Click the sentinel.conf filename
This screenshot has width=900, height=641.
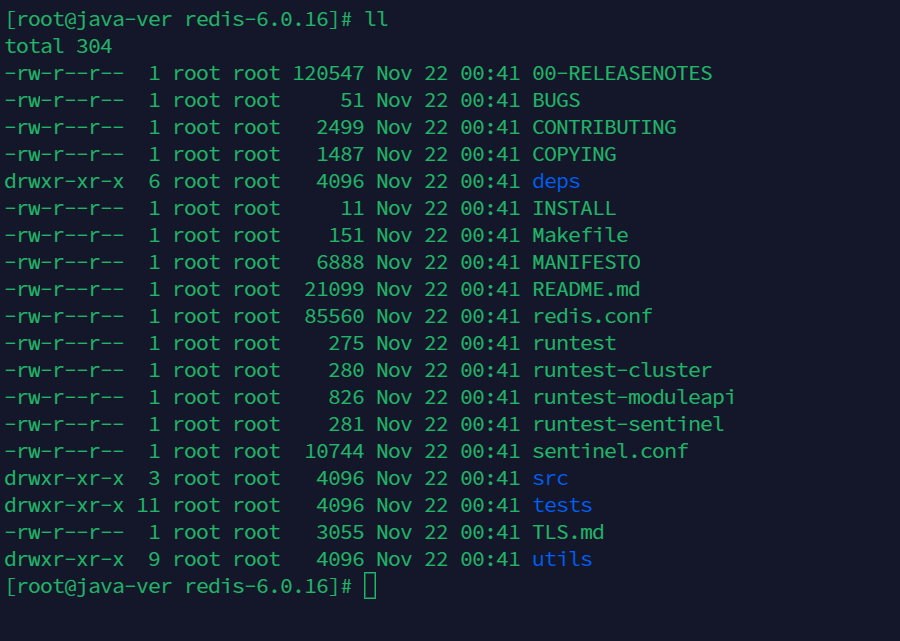click(x=610, y=451)
